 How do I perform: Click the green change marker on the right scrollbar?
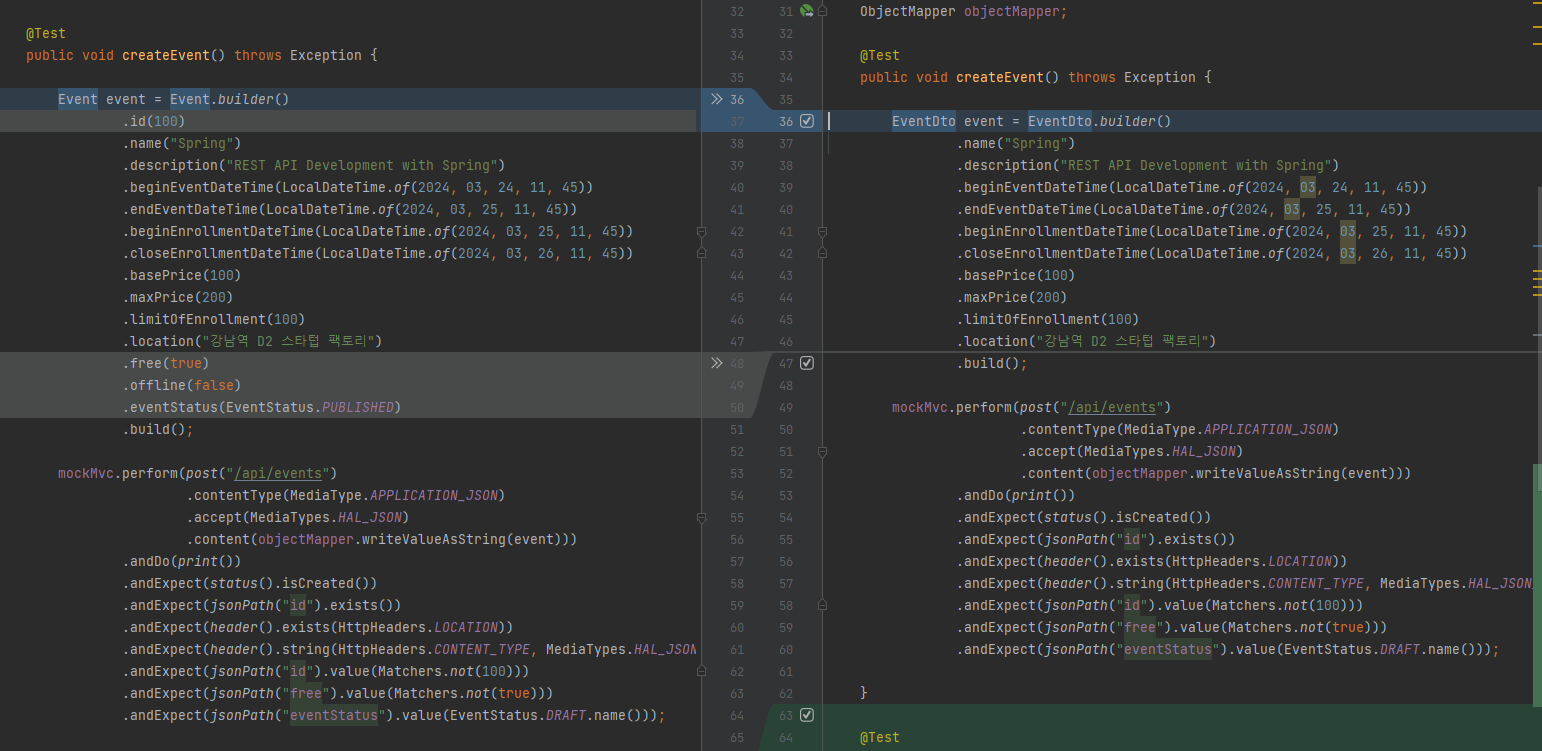[x=1537, y=584]
